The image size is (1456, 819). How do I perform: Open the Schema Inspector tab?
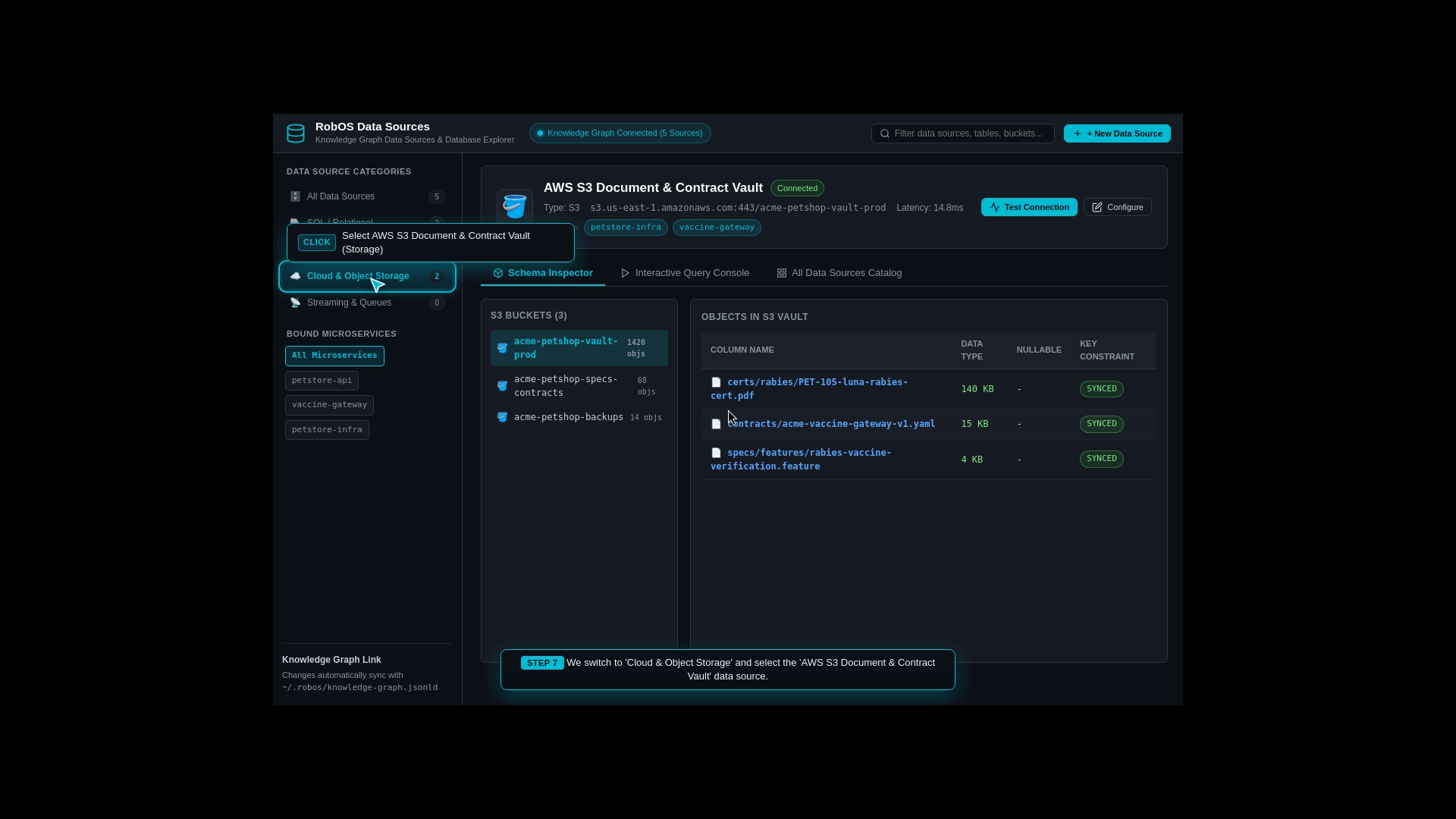543,273
